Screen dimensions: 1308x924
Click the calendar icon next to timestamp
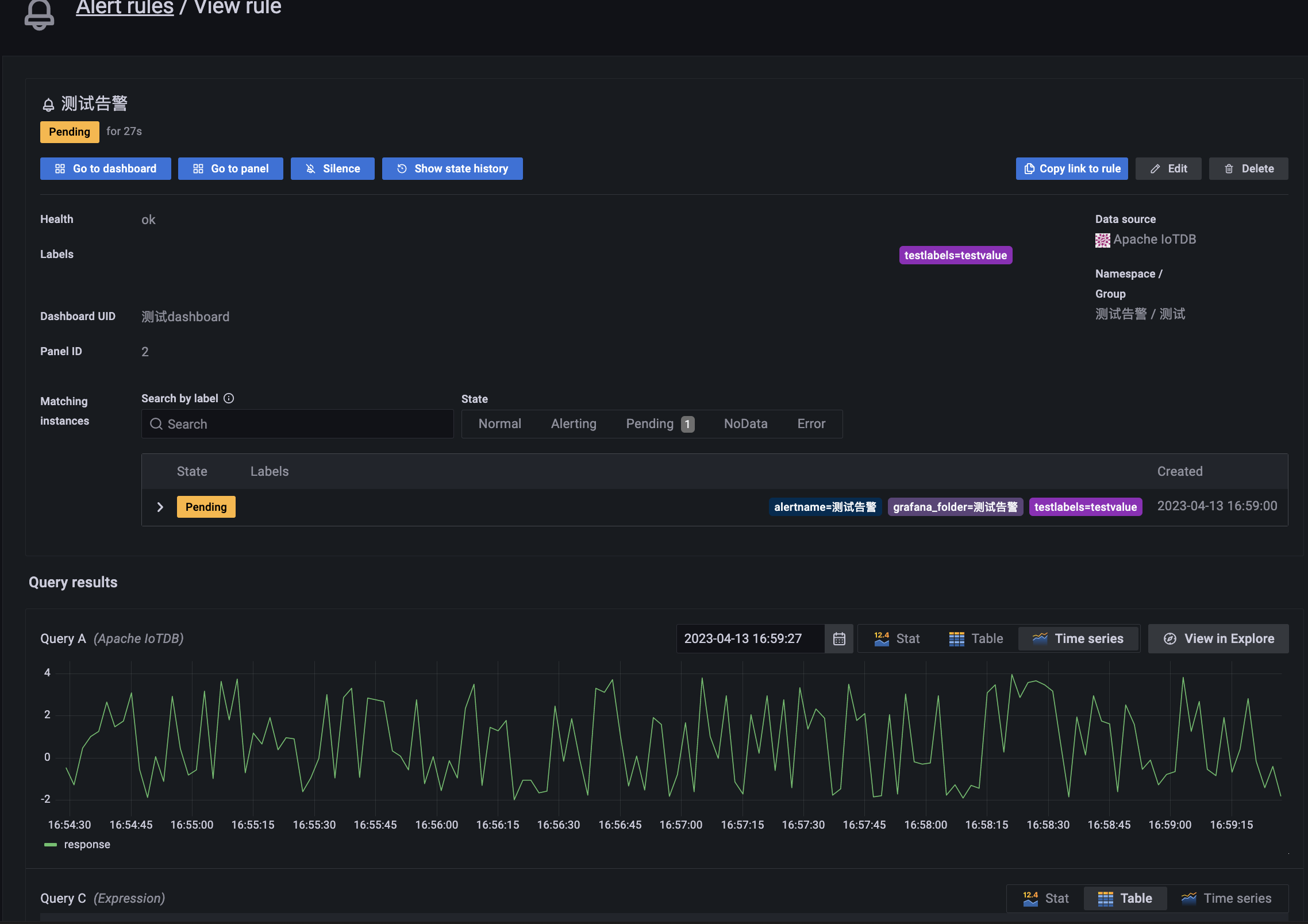[x=839, y=638]
